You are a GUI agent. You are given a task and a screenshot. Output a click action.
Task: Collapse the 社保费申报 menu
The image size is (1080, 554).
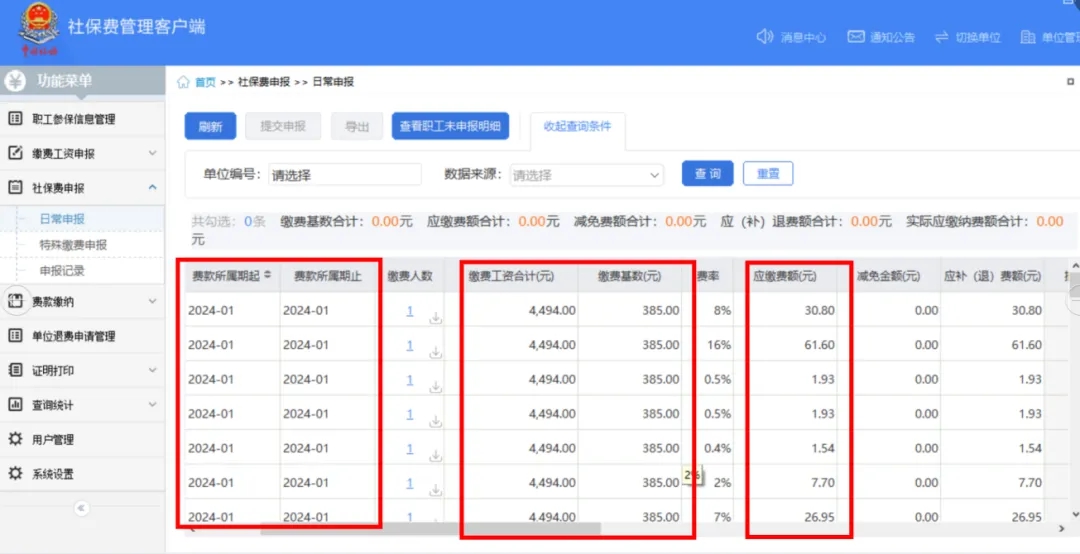(x=152, y=187)
